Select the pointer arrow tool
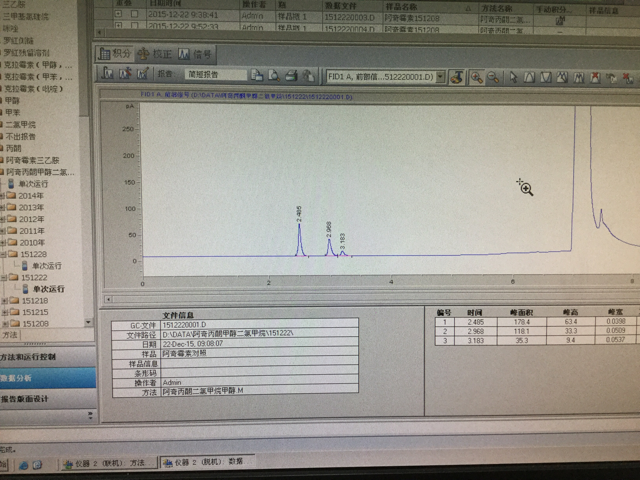This screenshot has width=640, height=480. (x=513, y=77)
